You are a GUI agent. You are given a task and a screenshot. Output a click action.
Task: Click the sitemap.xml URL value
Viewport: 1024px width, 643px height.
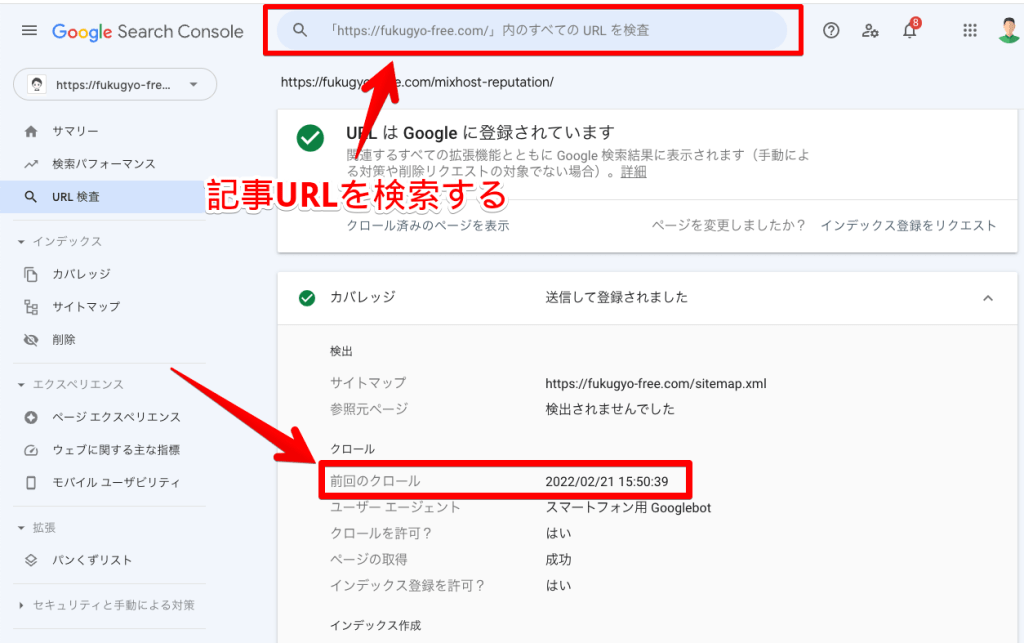click(x=656, y=384)
